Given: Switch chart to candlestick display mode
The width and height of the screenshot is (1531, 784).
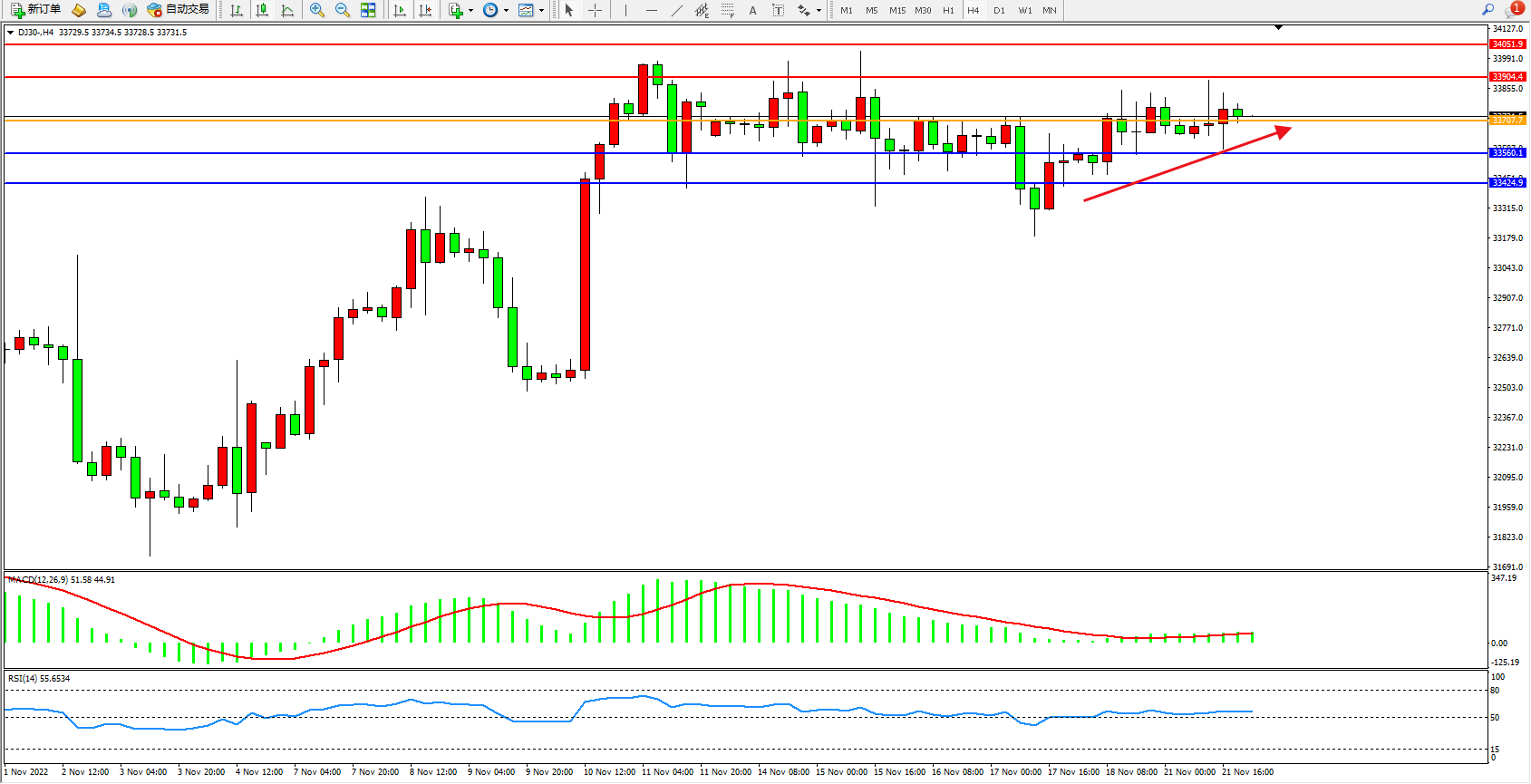Looking at the screenshot, I should (262, 10).
